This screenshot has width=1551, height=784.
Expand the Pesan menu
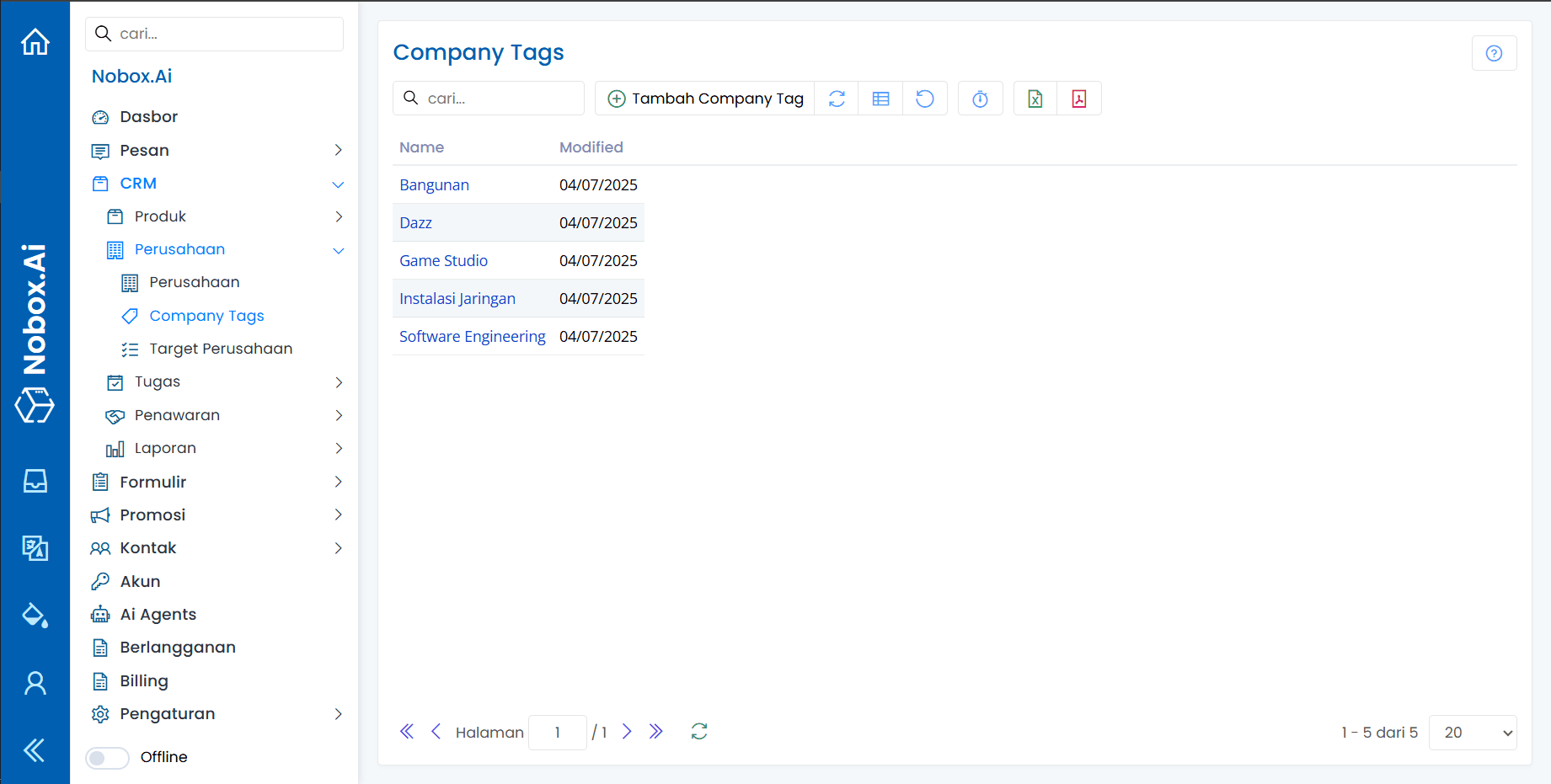tap(338, 150)
